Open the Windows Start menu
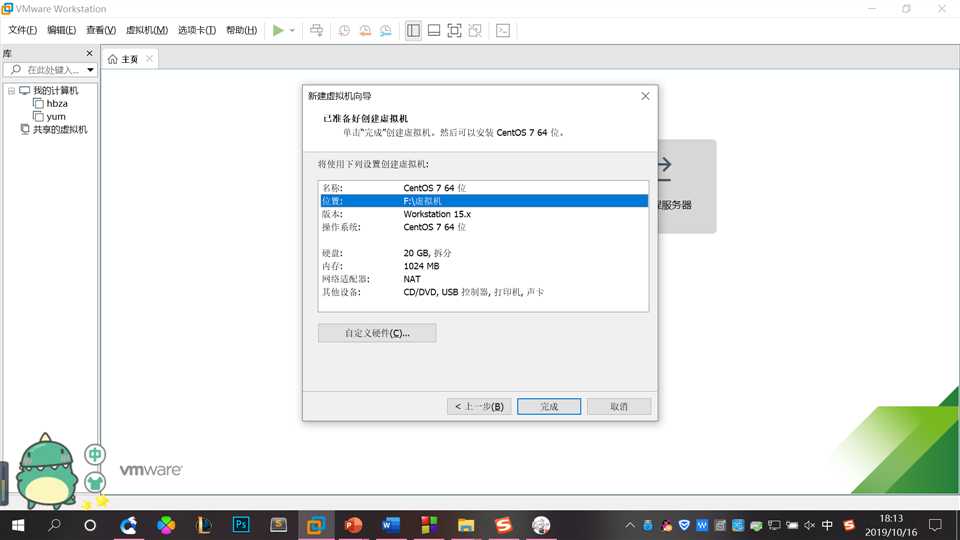Image resolution: width=960 pixels, height=540 pixels. coord(18,525)
